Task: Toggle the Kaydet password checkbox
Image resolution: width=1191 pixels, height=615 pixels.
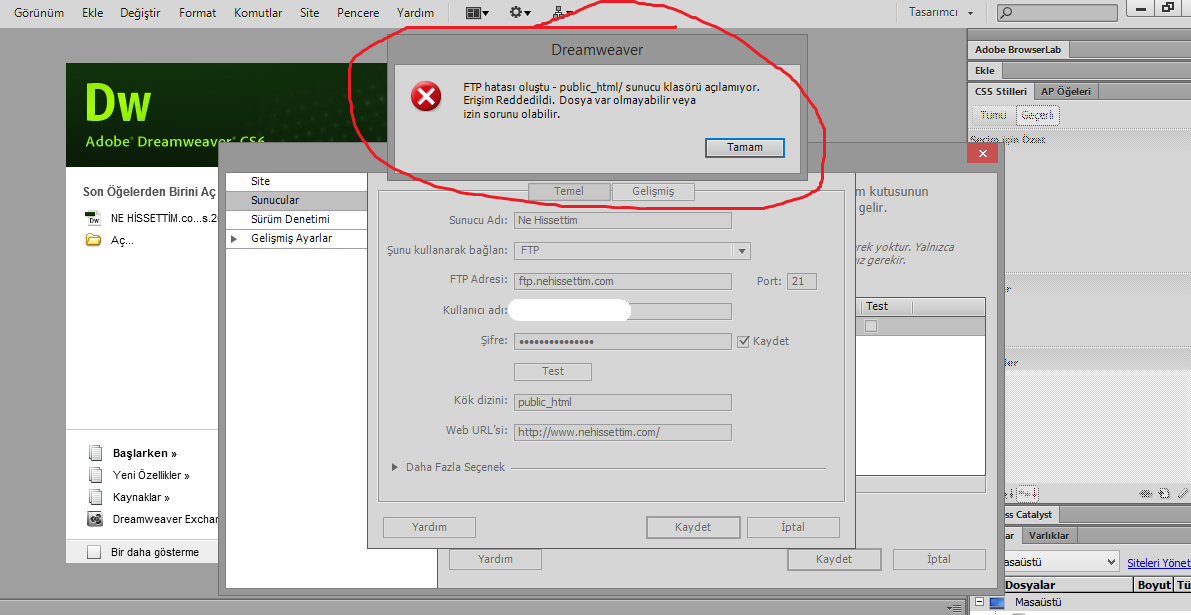Action: click(x=744, y=341)
